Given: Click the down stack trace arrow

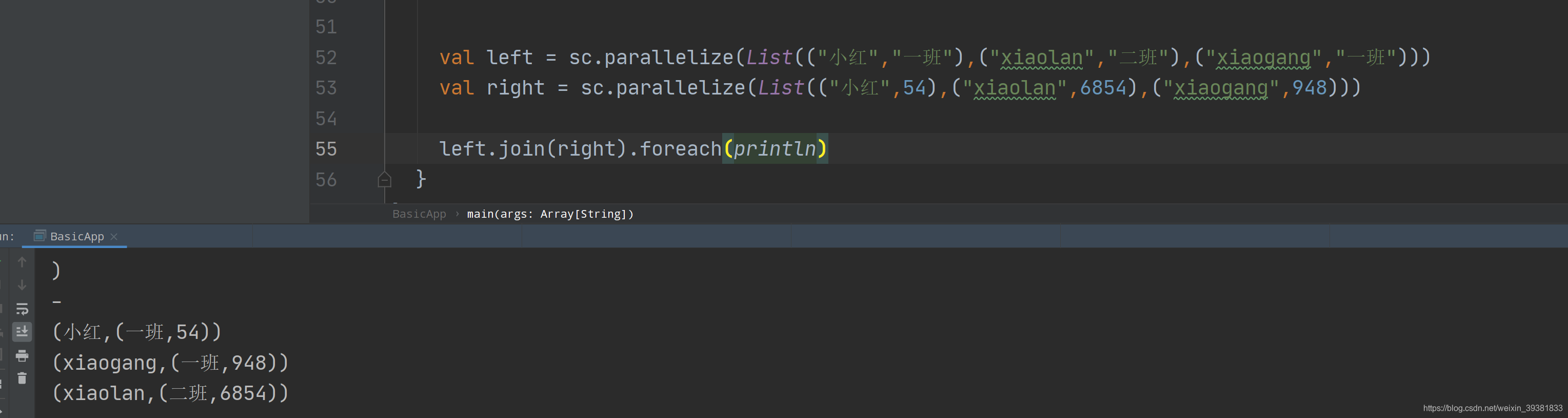Looking at the screenshot, I should (x=22, y=285).
